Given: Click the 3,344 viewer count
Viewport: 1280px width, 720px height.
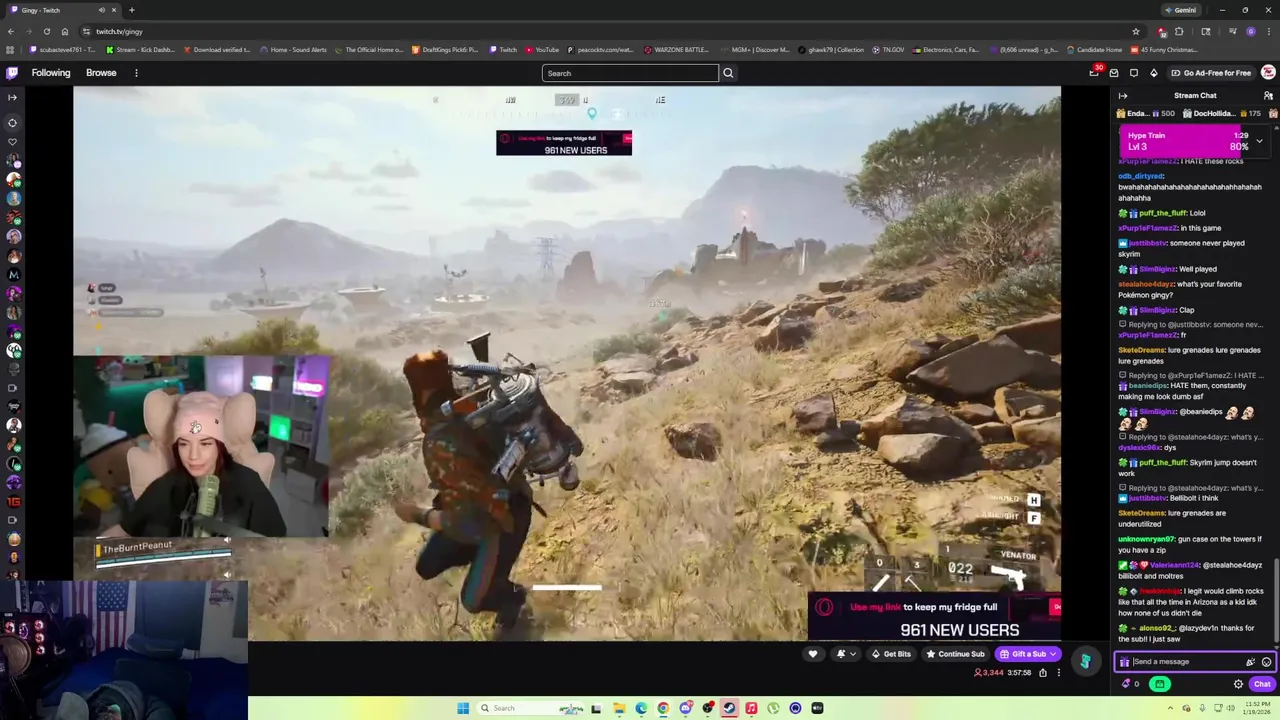Looking at the screenshot, I should point(989,673).
